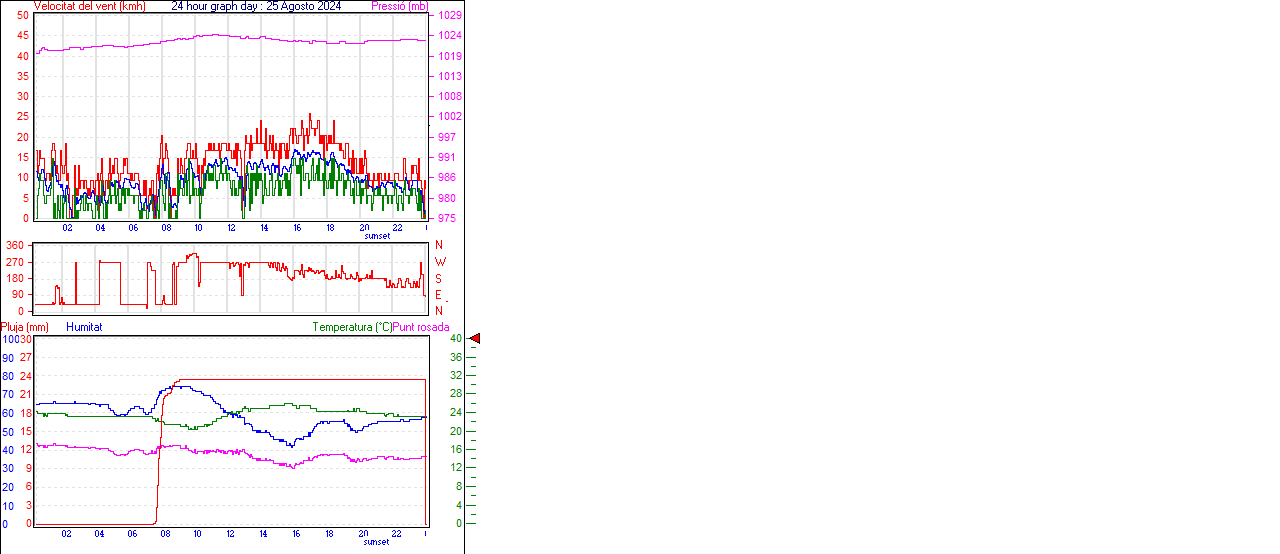Click the 1029 pressure scale value

coord(449,16)
